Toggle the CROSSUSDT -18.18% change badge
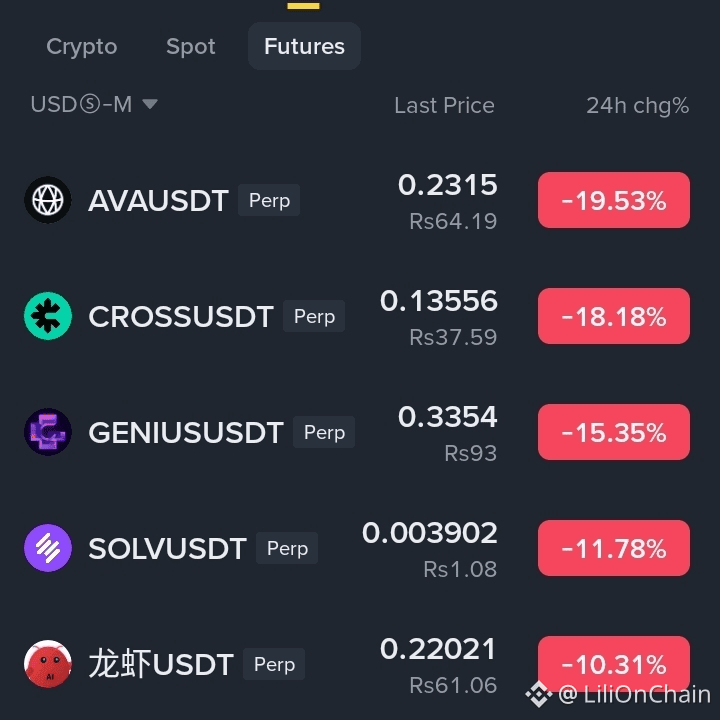This screenshot has width=720, height=720. click(x=614, y=316)
